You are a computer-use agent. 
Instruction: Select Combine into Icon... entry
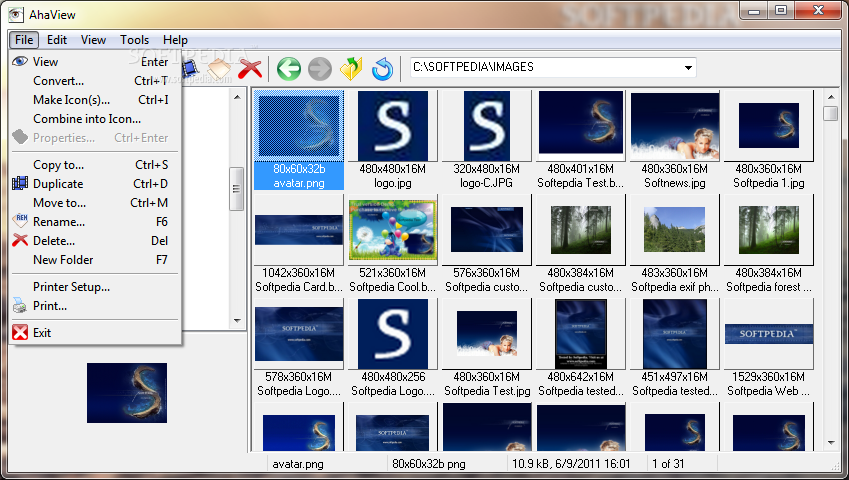(x=95, y=119)
